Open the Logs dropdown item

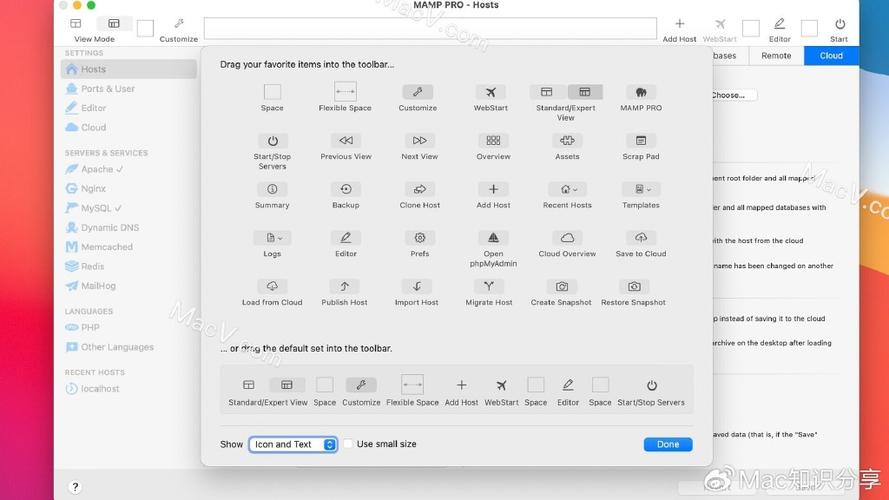click(272, 238)
